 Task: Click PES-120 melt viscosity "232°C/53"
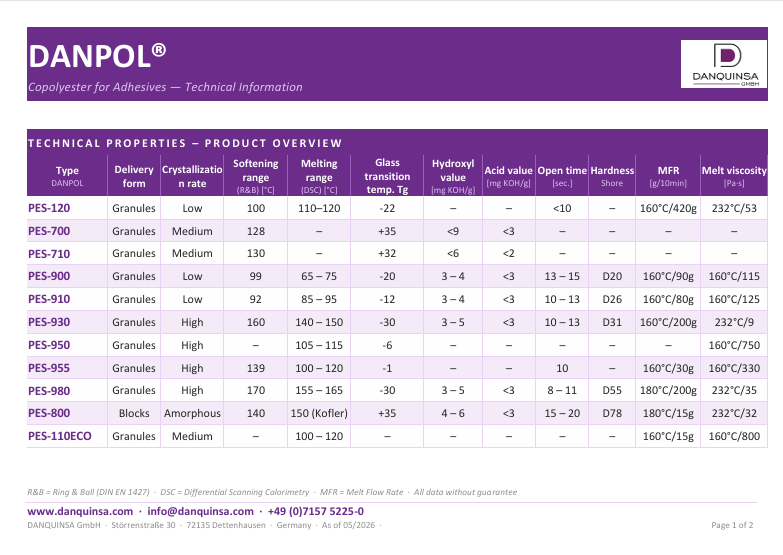tap(734, 208)
